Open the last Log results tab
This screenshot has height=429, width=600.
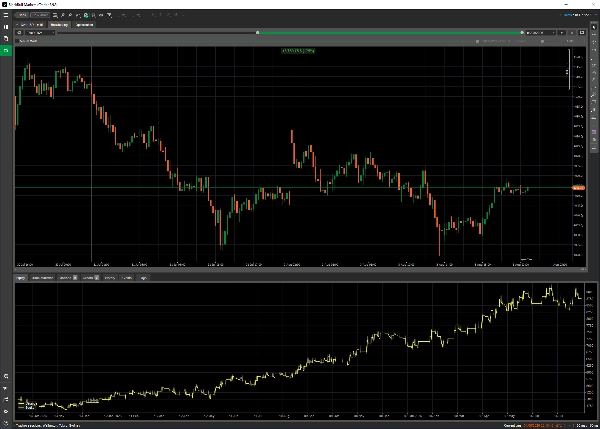(x=143, y=278)
